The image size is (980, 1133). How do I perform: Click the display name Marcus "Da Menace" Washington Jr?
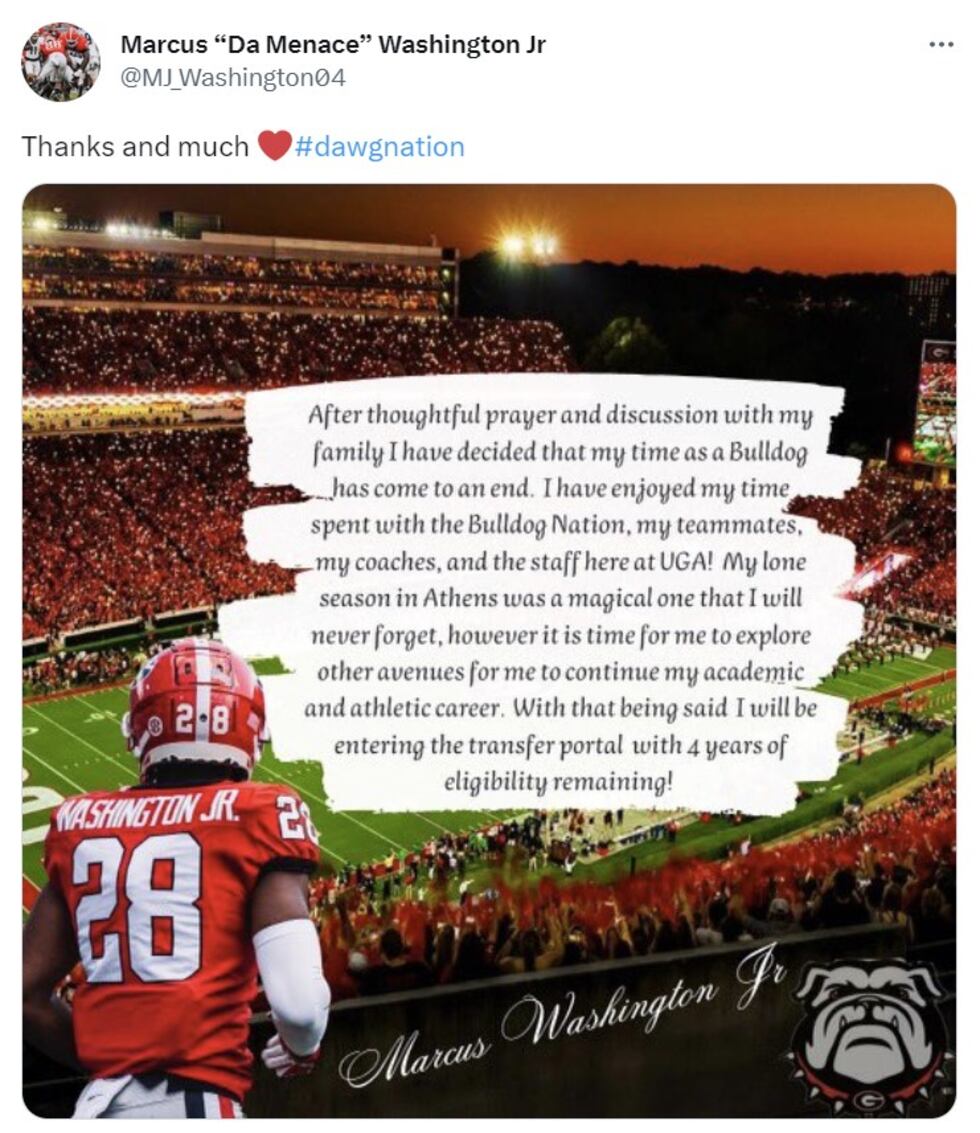point(333,45)
